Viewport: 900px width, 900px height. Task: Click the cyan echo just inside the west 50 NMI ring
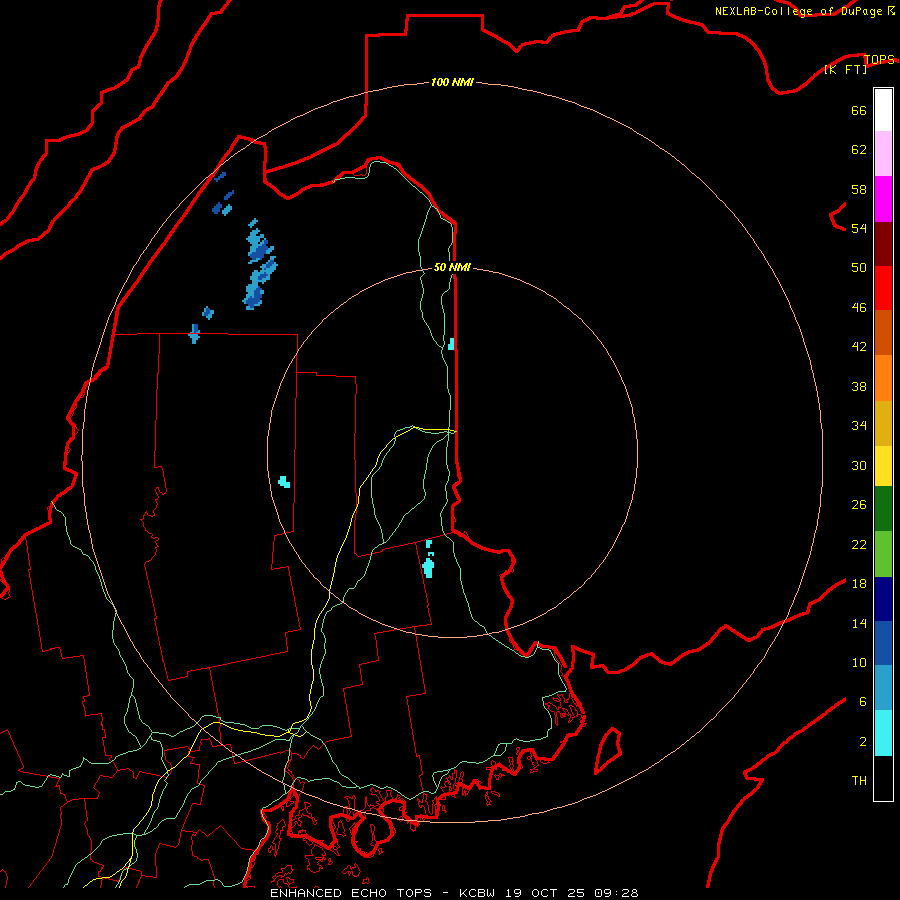pos(284,482)
